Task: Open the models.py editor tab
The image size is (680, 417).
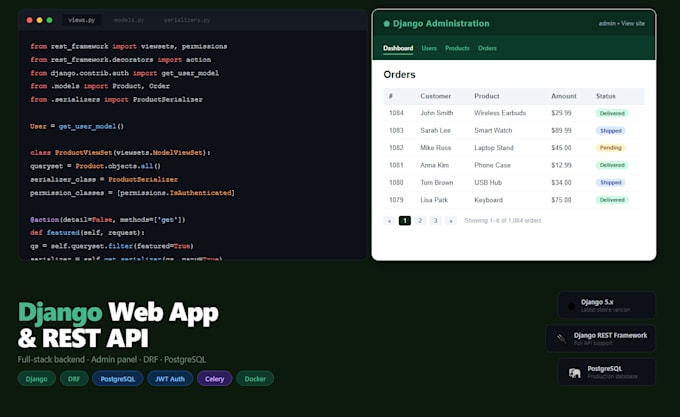Action: [129, 20]
